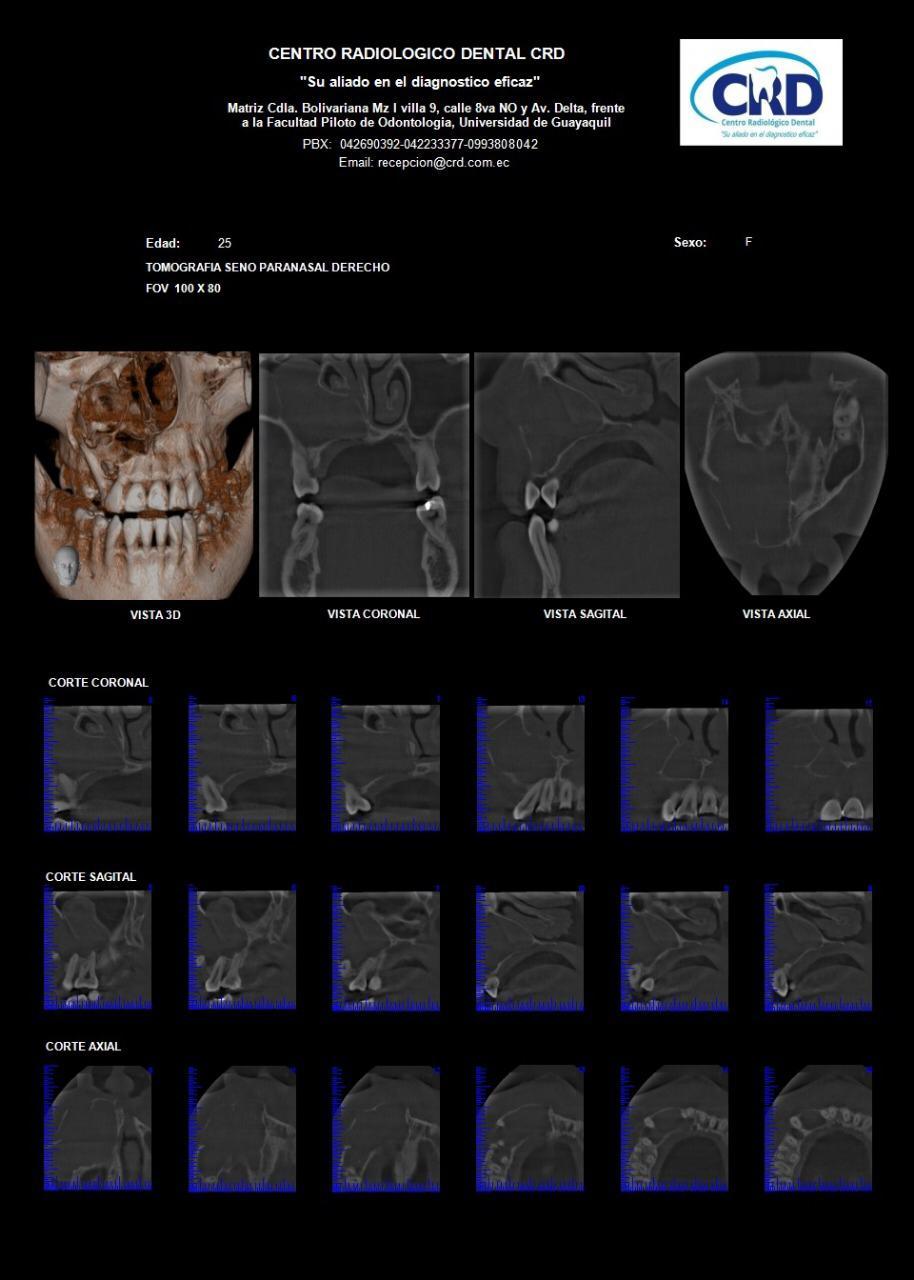Click the CRD logo in the header
The width and height of the screenshot is (914, 1280).
click(x=760, y=92)
